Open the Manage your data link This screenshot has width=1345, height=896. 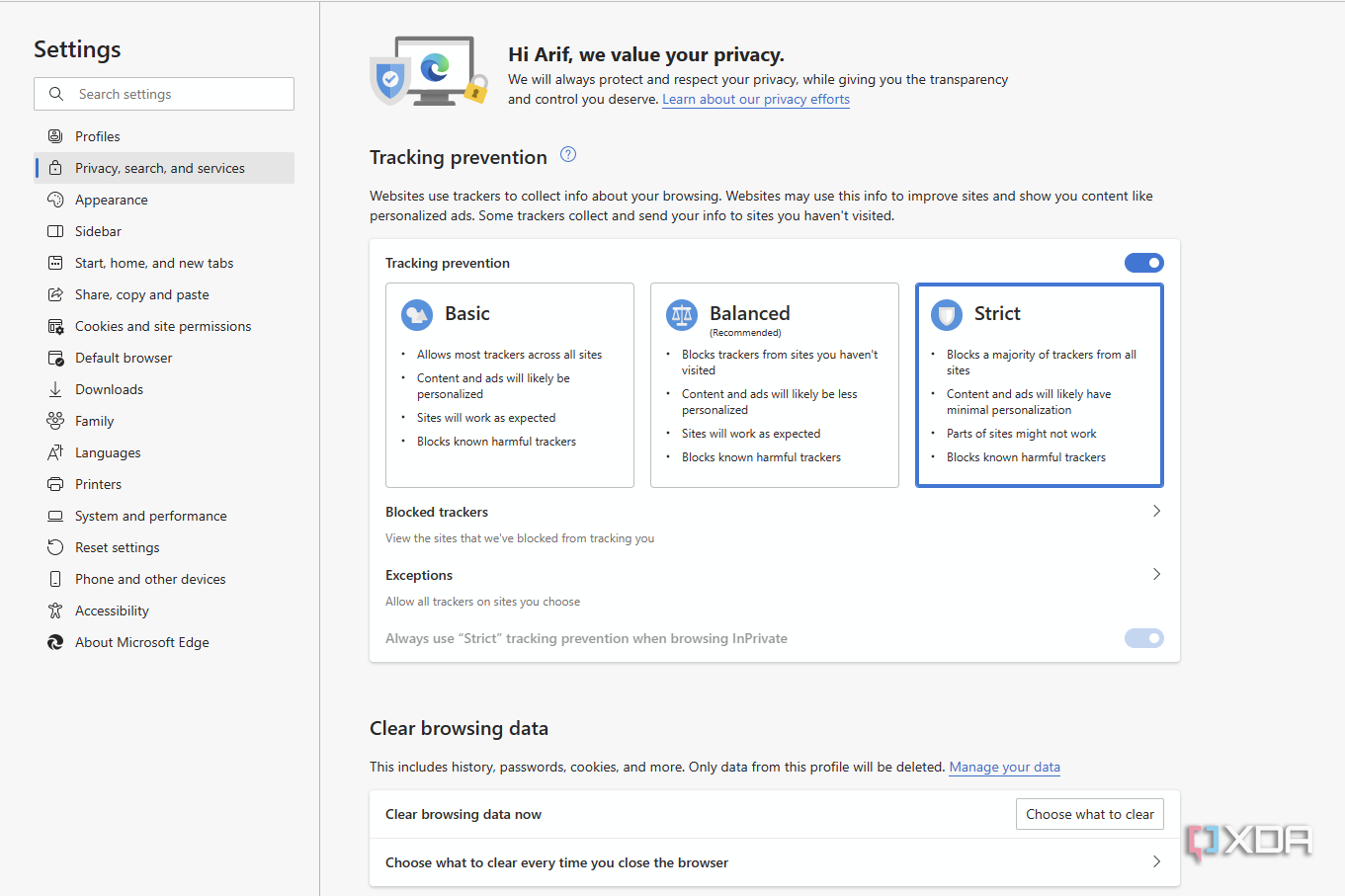[x=1004, y=767]
